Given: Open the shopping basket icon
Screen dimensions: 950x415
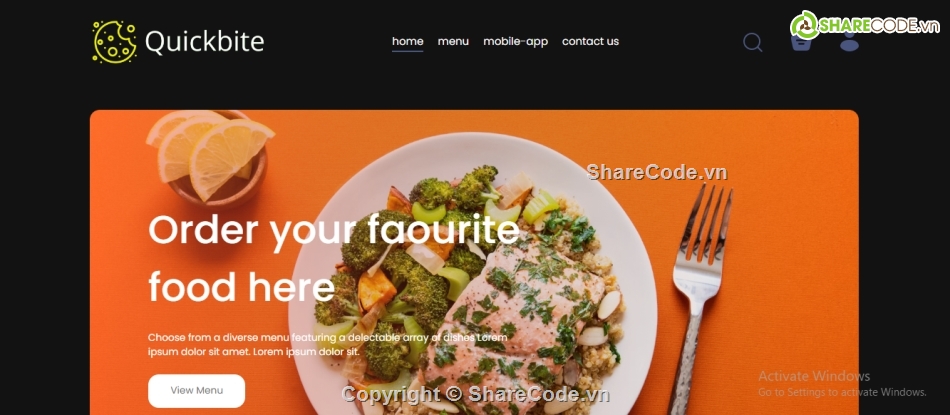Looking at the screenshot, I should click(x=801, y=42).
